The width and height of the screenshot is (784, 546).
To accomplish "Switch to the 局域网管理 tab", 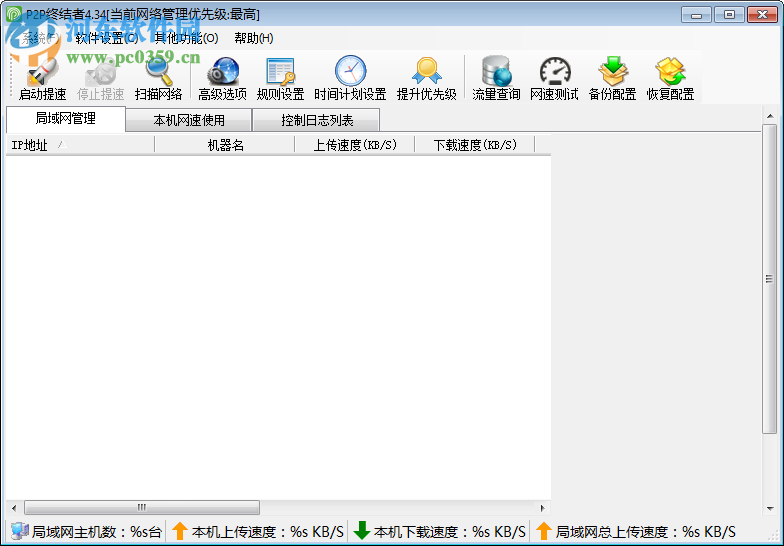I will tap(66, 118).
